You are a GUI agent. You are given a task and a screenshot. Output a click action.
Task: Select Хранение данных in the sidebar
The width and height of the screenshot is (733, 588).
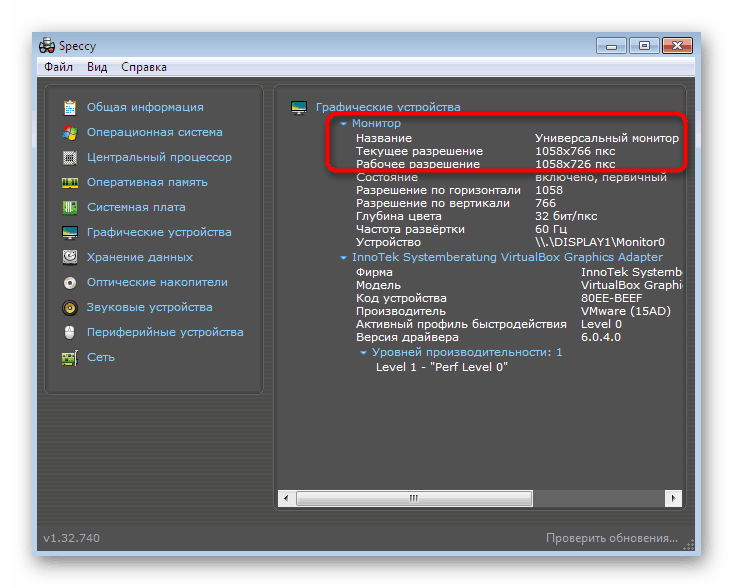pos(140,257)
